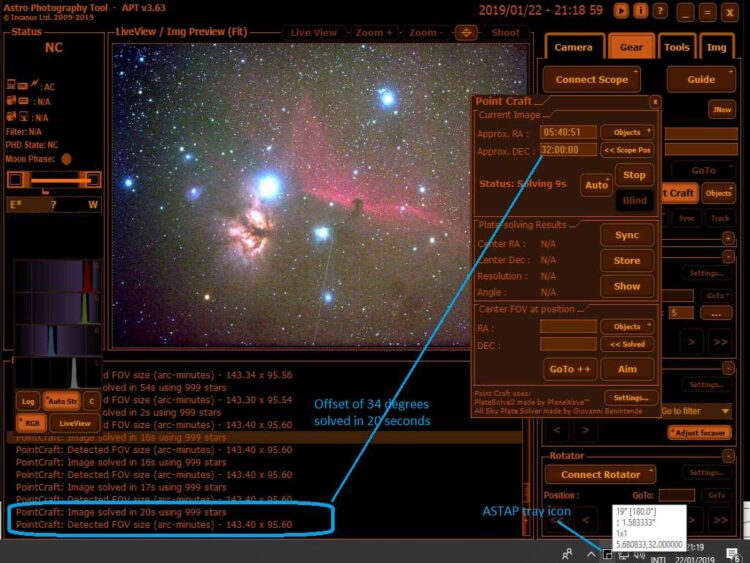
Task: Click the LiveView button under histogram
Action: coord(75,423)
